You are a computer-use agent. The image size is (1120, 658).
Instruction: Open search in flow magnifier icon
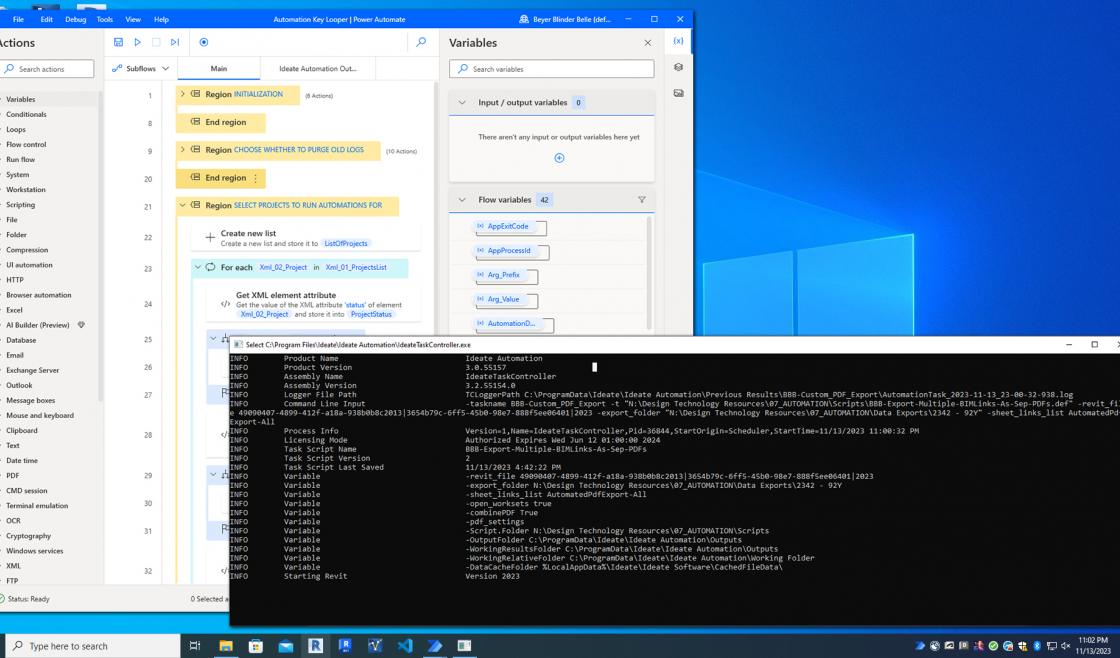[421, 42]
